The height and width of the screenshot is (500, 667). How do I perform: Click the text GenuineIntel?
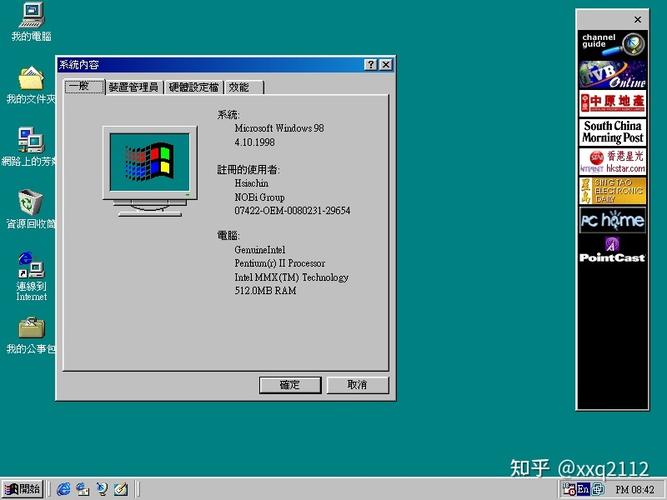260,250
